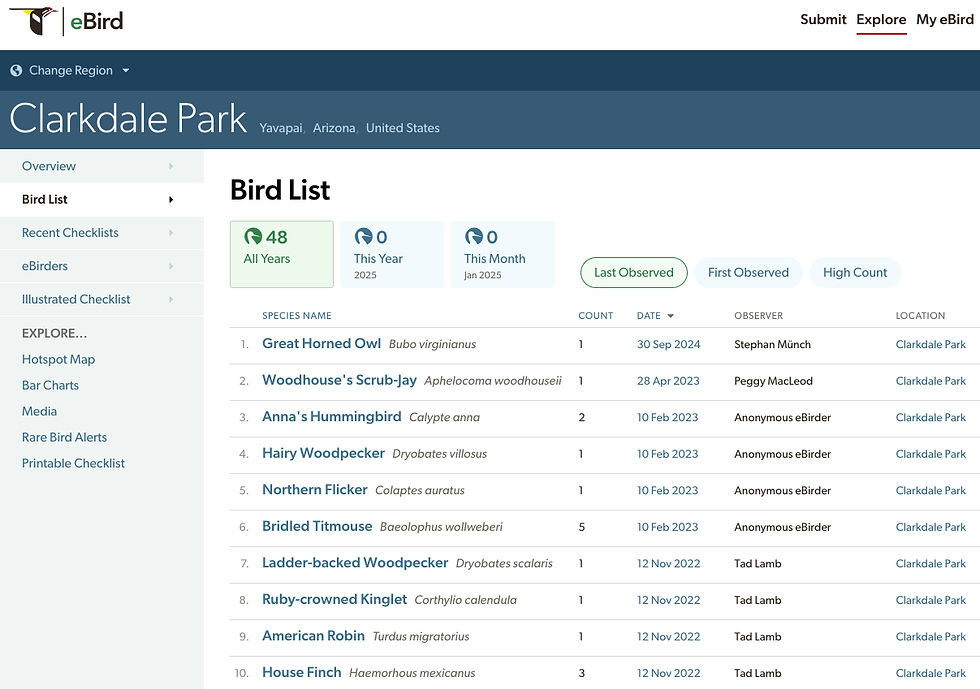The image size is (980, 689).
Task: Open the Submit menu item
Action: pos(823,20)
